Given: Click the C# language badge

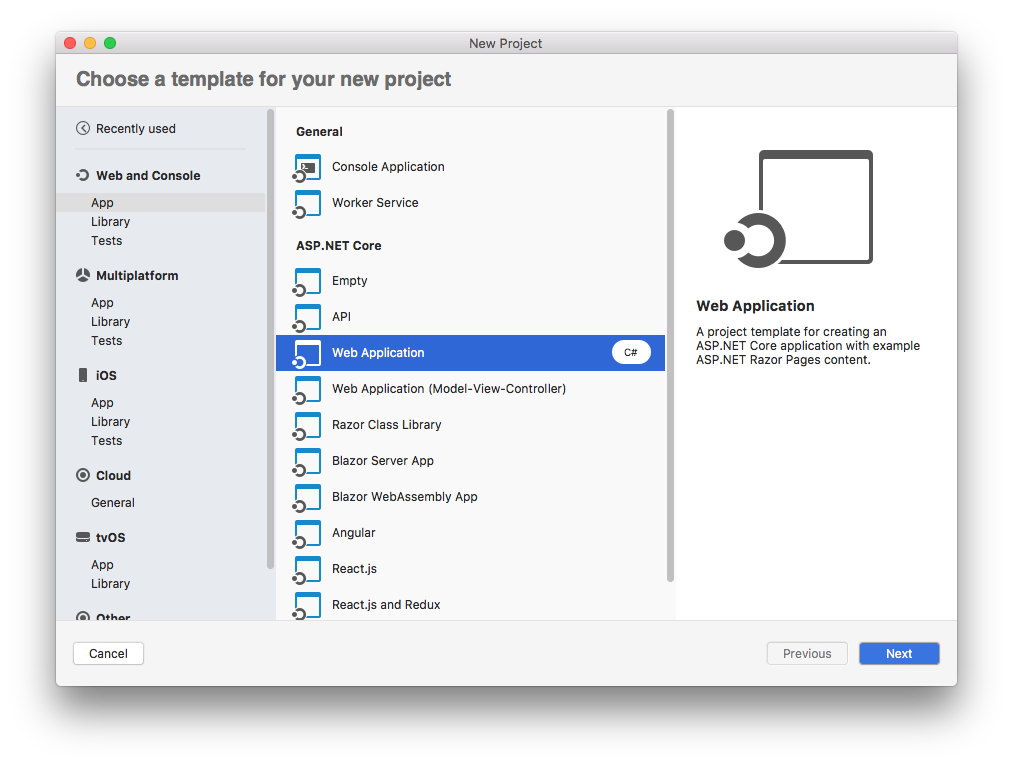Looking at the screenshot, I should (x=631, y=352).
